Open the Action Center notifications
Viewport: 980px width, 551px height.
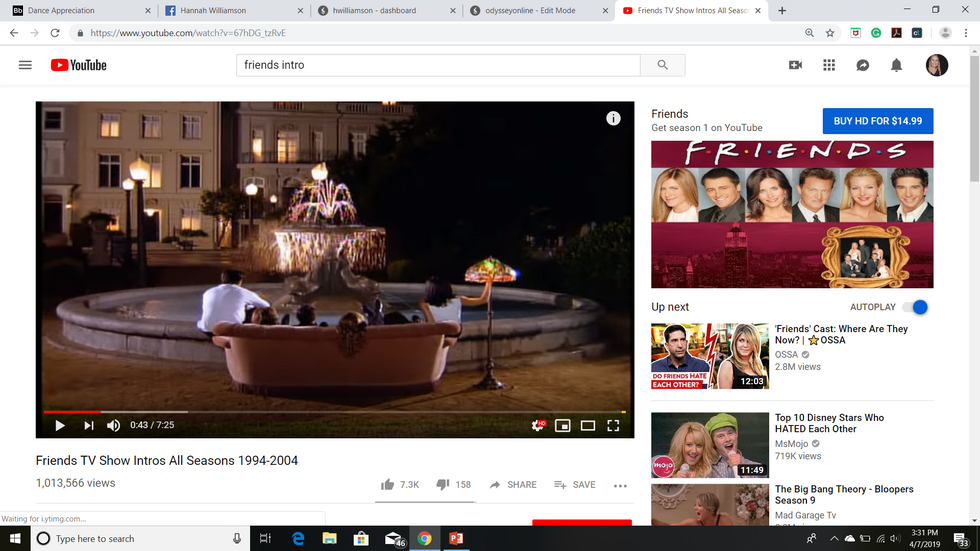click(961, 539)
